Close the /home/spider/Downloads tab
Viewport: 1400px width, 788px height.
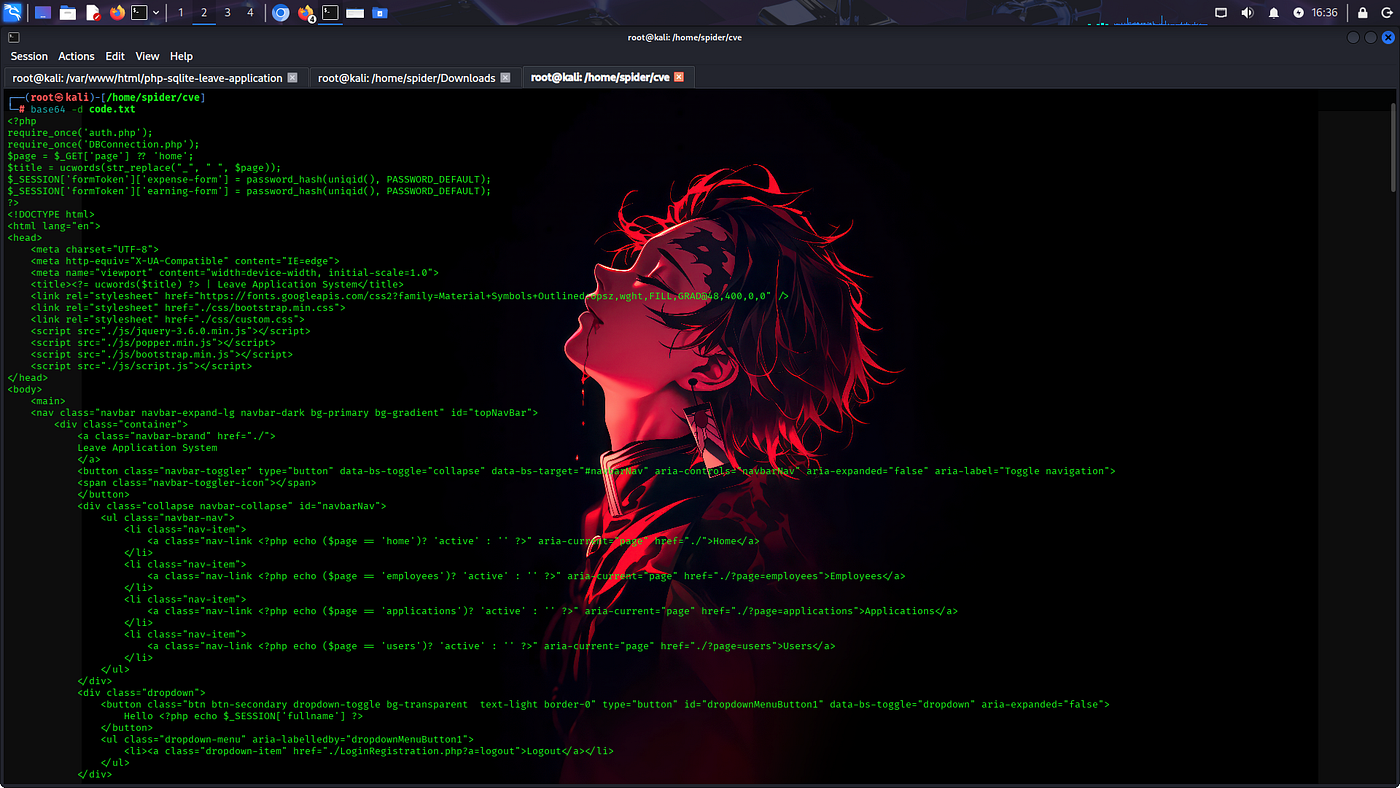coord(505,77)
